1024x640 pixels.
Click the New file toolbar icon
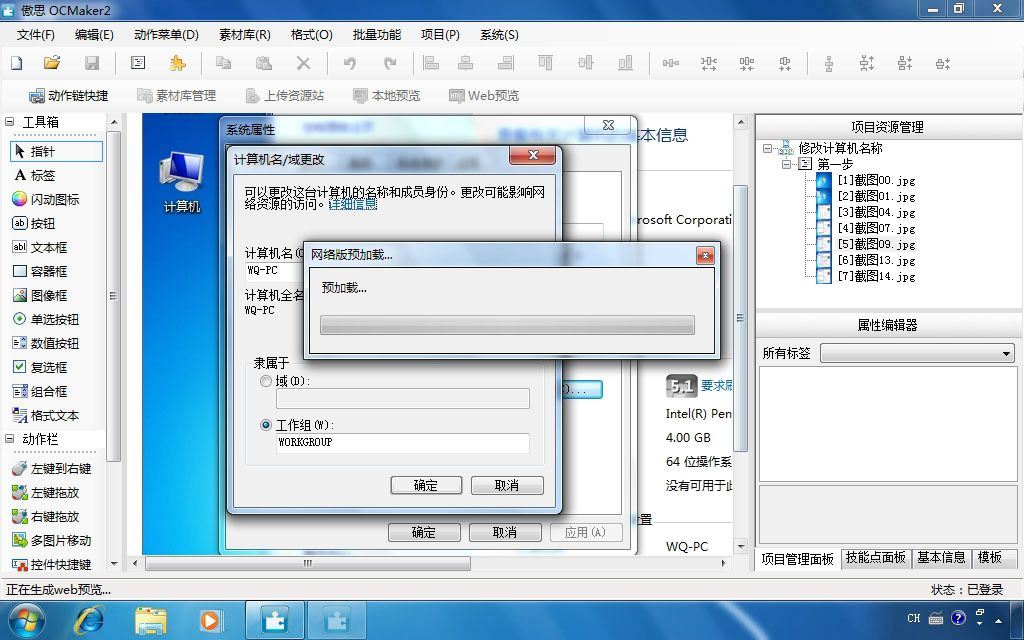click(x=17, y=63)
